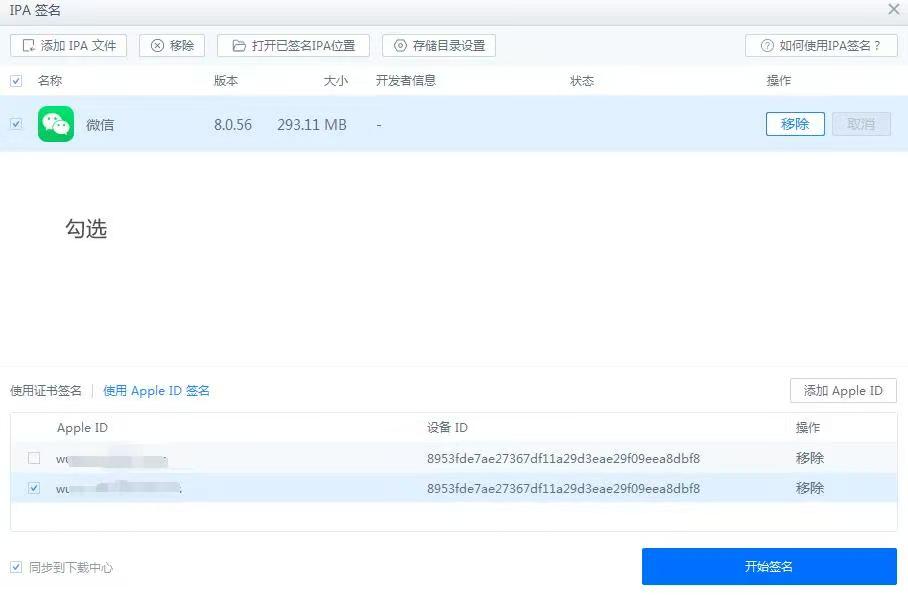Click the 开始签名 blue button
The image size is (908, 603).
[x=768, y=566]
